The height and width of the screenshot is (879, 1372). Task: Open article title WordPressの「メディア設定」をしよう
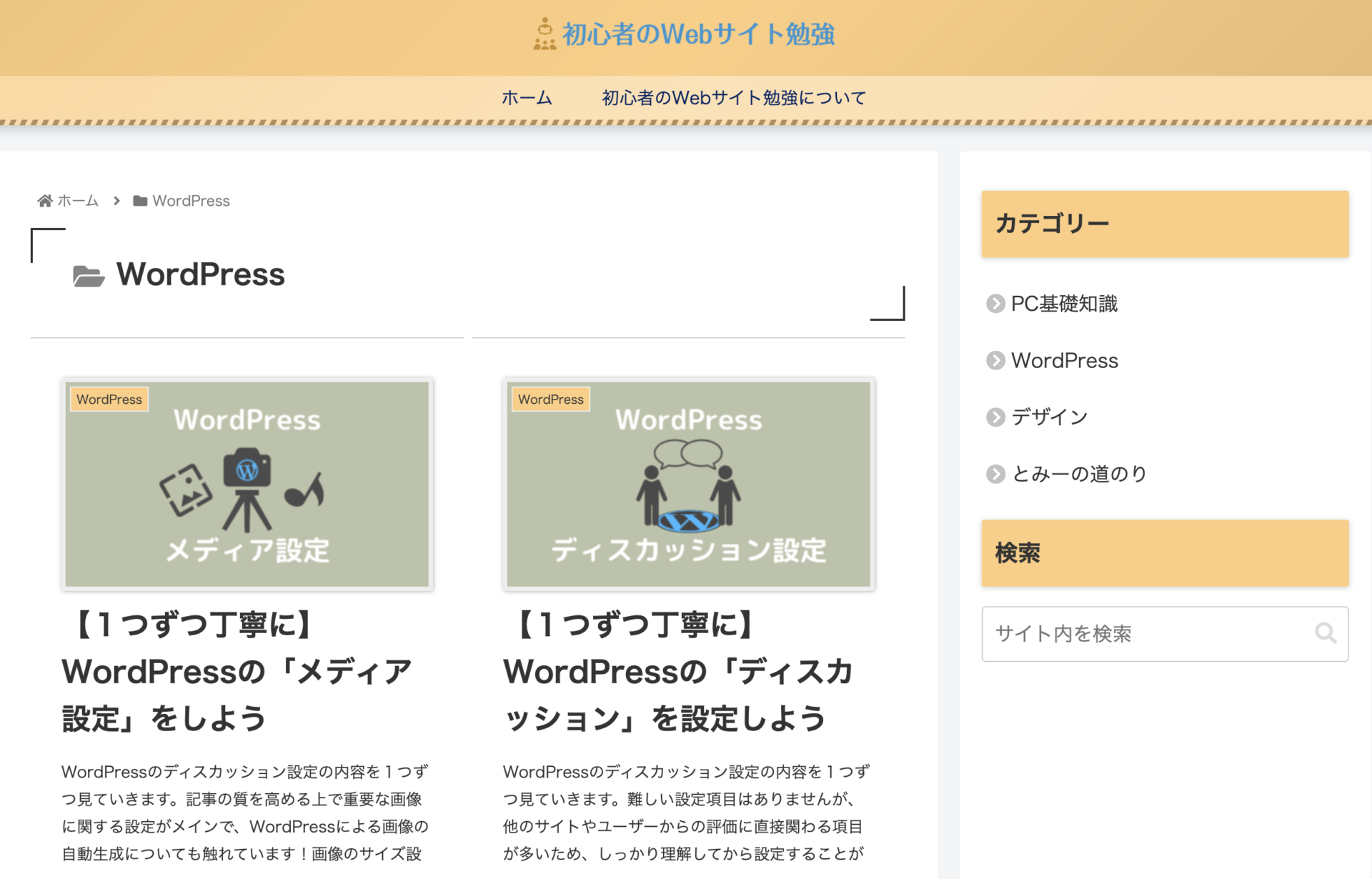pyautogui.click(x=237, y=671)
